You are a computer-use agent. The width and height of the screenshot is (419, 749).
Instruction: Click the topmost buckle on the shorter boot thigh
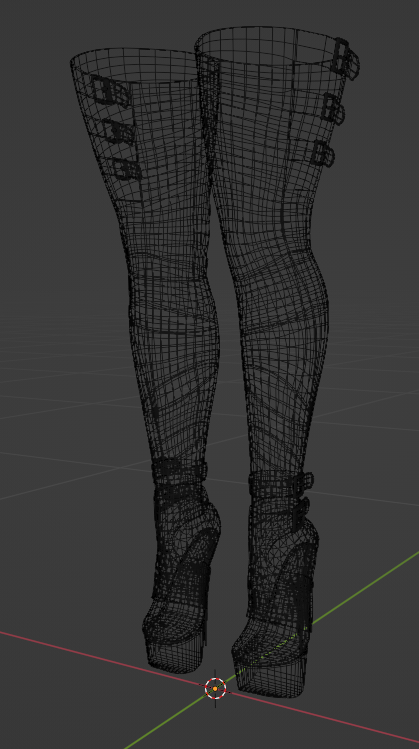(x=110, y=91)
